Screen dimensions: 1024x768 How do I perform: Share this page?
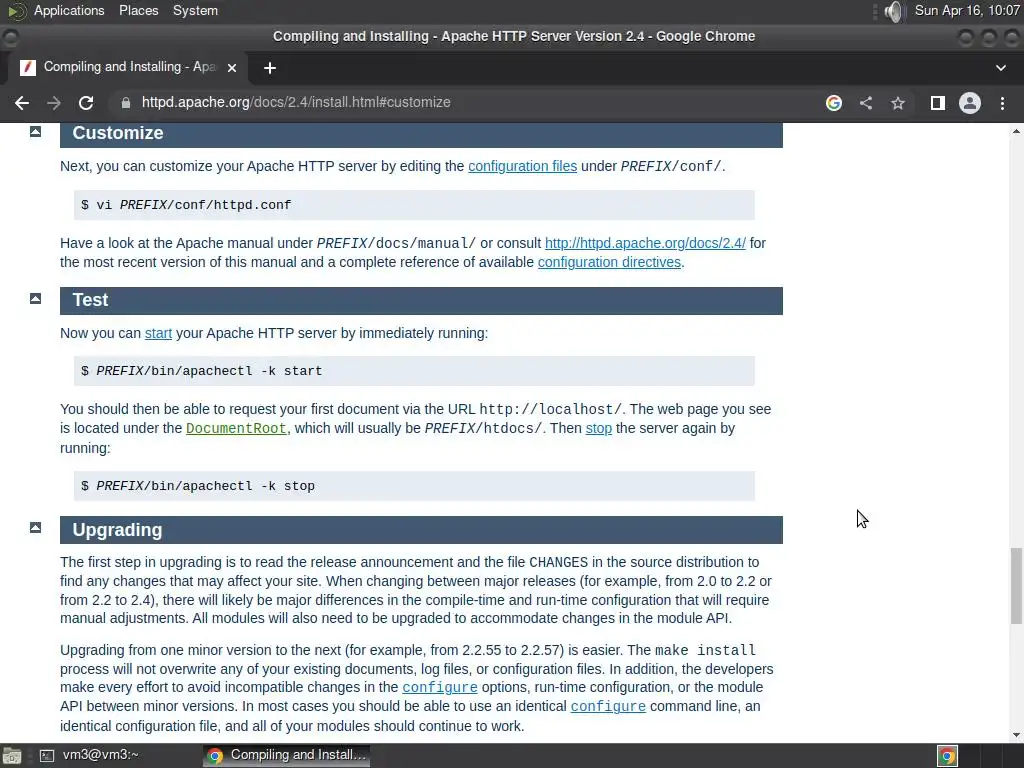click(x=866, y=103)
